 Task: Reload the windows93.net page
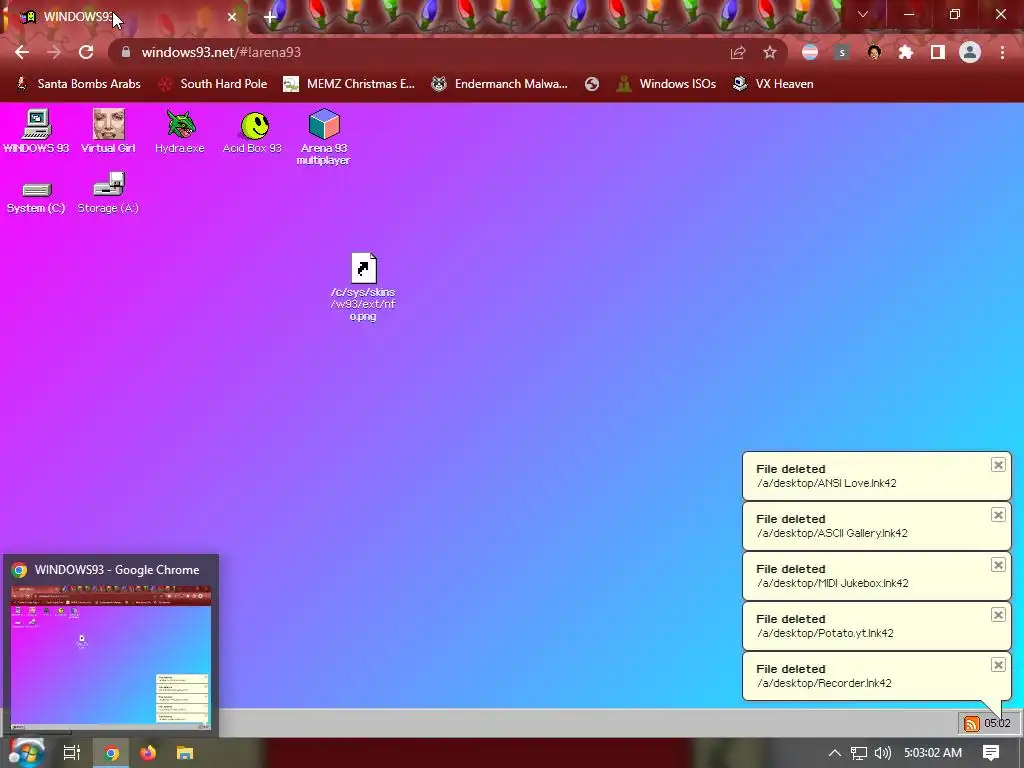tap(86, 52)
